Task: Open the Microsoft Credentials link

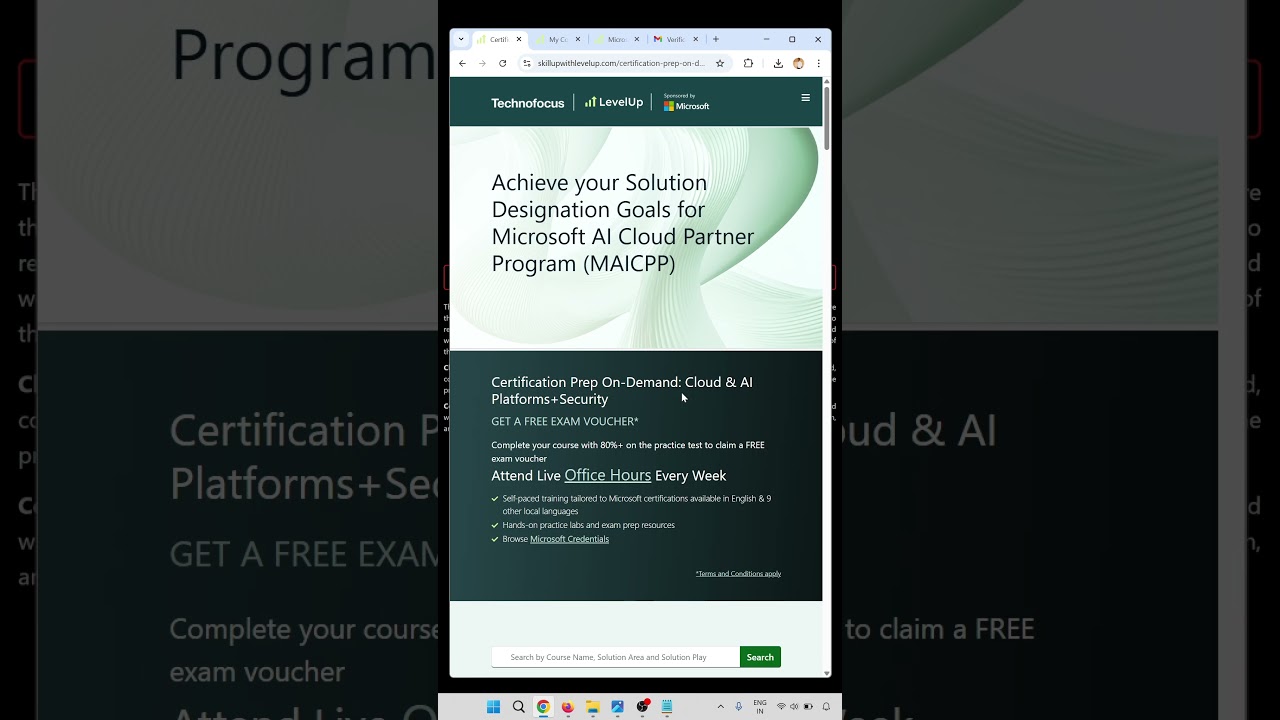Action: click(569, 539)
